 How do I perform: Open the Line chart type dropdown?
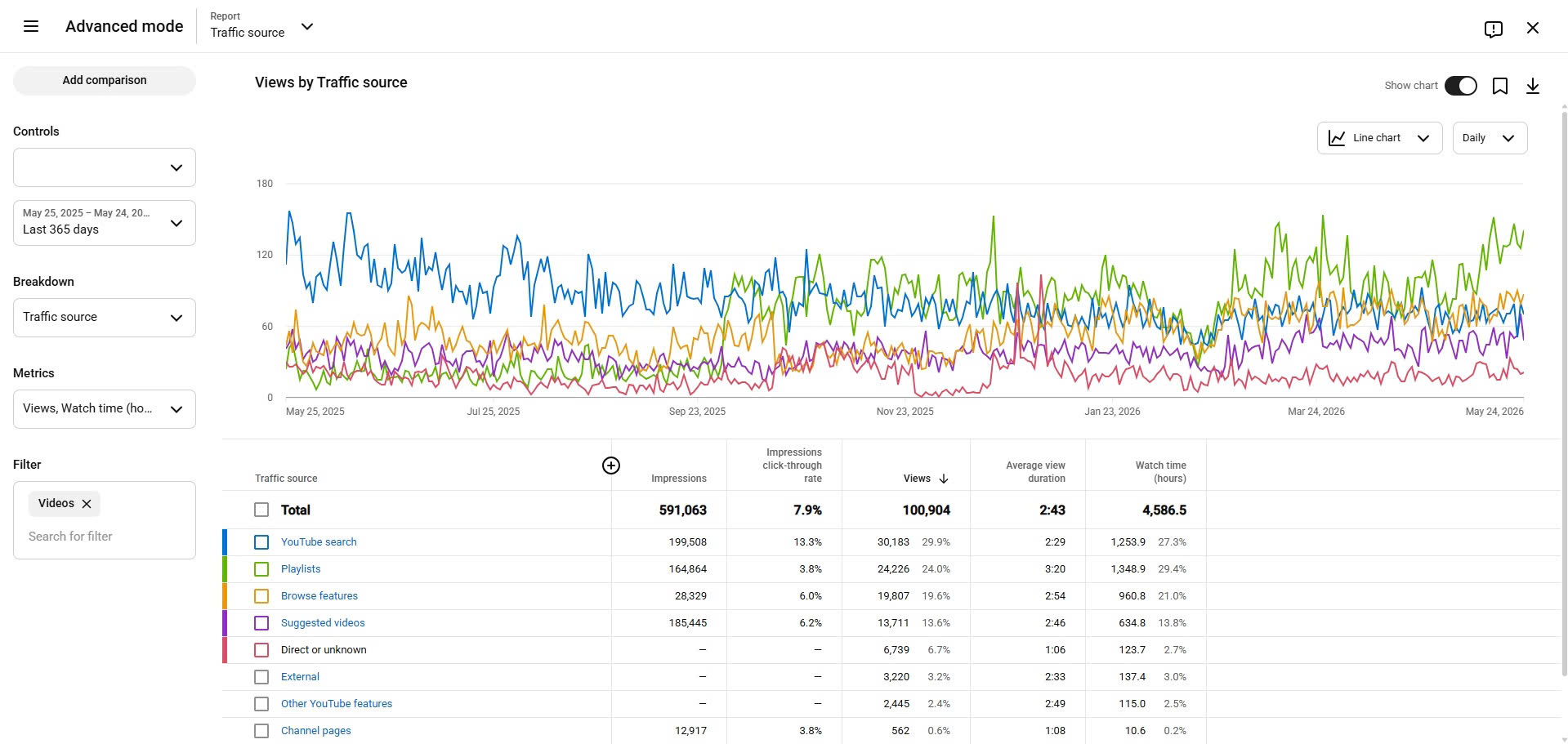1379,138
